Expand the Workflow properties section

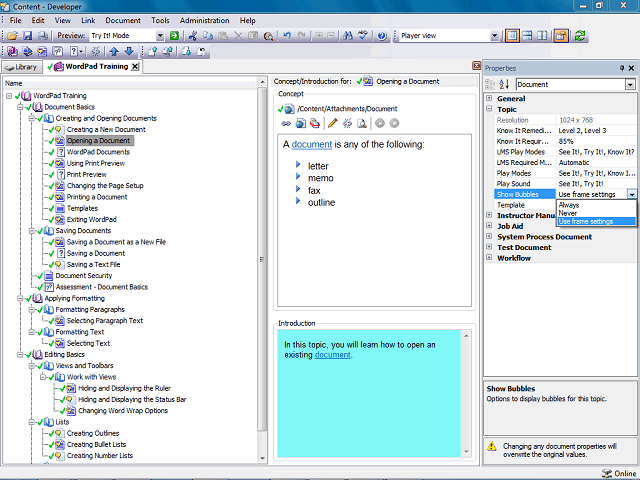click(x=489, y=258)
